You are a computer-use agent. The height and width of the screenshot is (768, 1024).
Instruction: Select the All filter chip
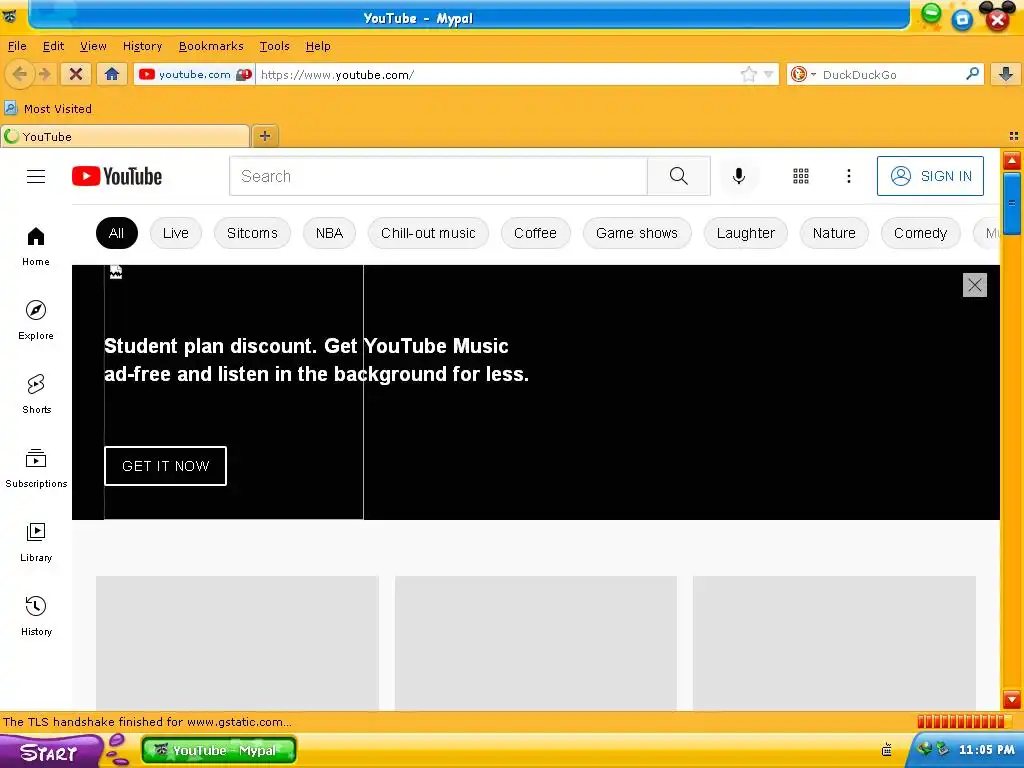coord(117,233)
